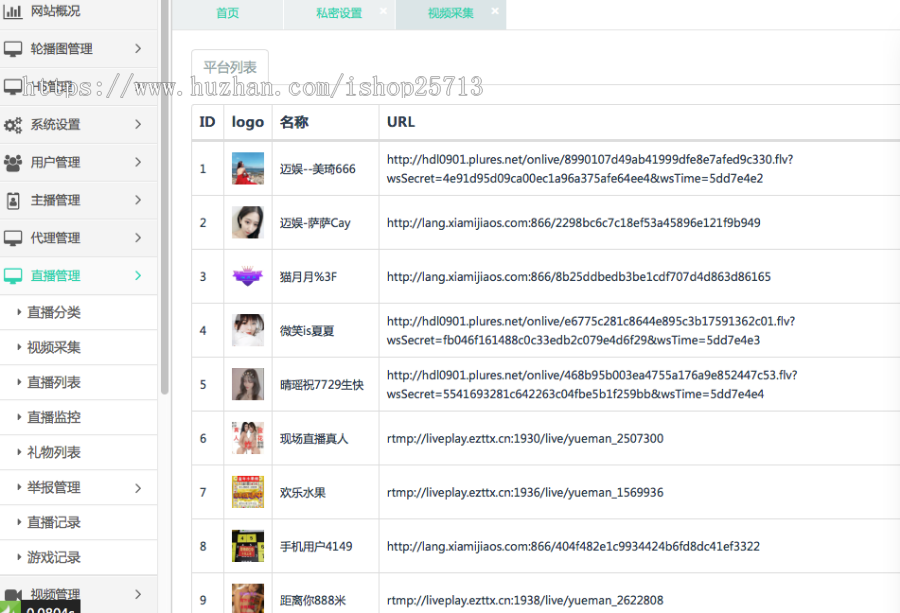
Task: Open the 礼物列表 sidebar entry
Action: [54, 453]
